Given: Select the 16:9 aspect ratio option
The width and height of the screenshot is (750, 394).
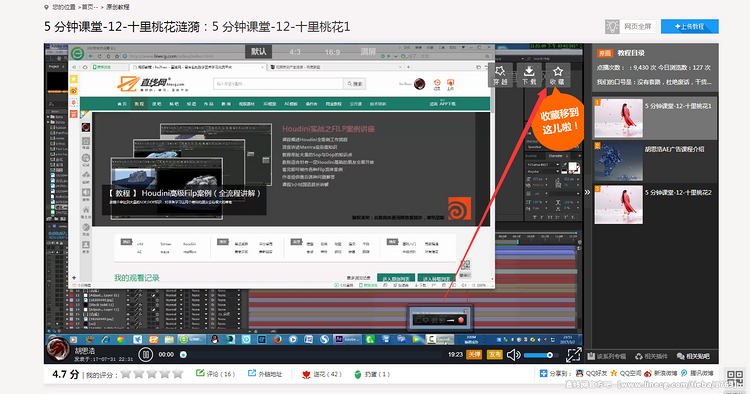Looking at the screenshot, I should pos(332,52).
